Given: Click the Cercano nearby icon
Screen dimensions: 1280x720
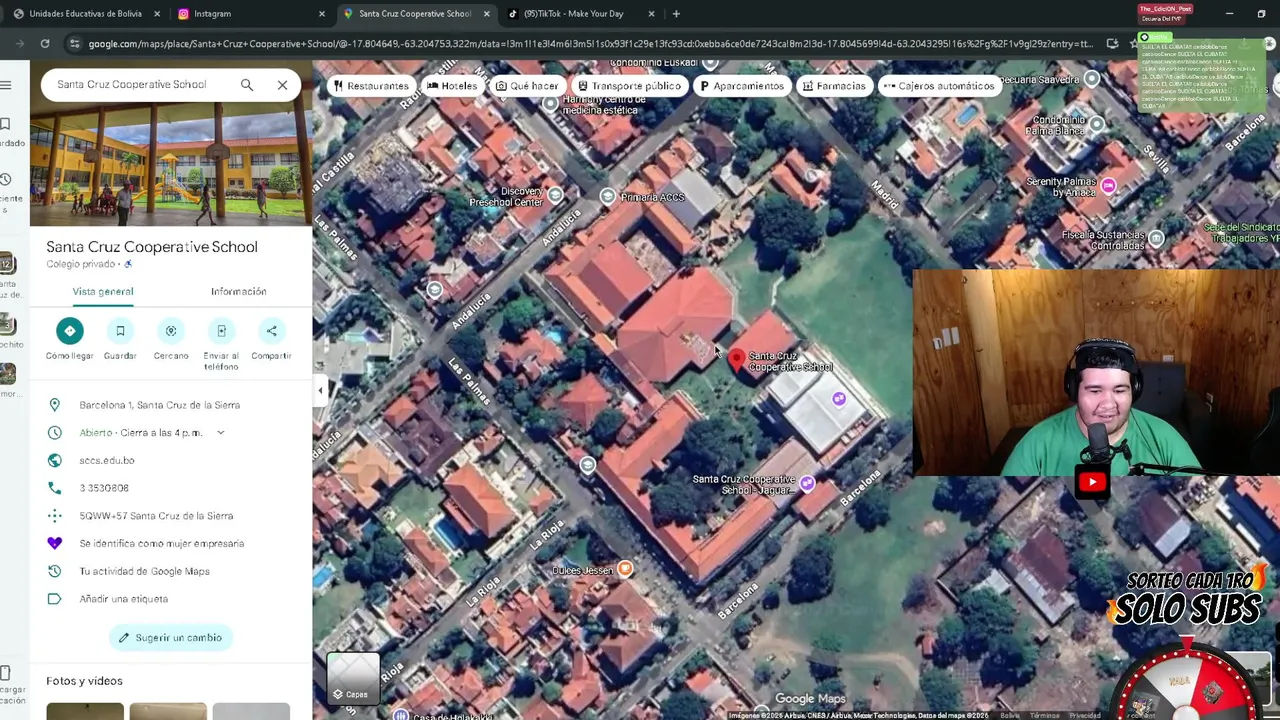Looking at the screenshot, I should click(x=171, y=331).
